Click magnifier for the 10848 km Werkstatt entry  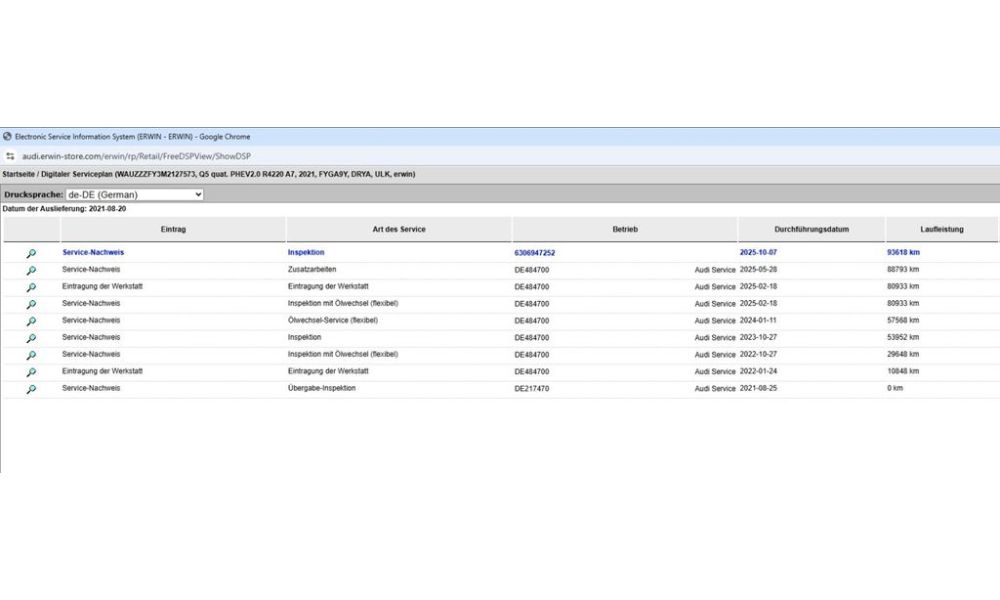pyautogui.click(x=31, y=373)
